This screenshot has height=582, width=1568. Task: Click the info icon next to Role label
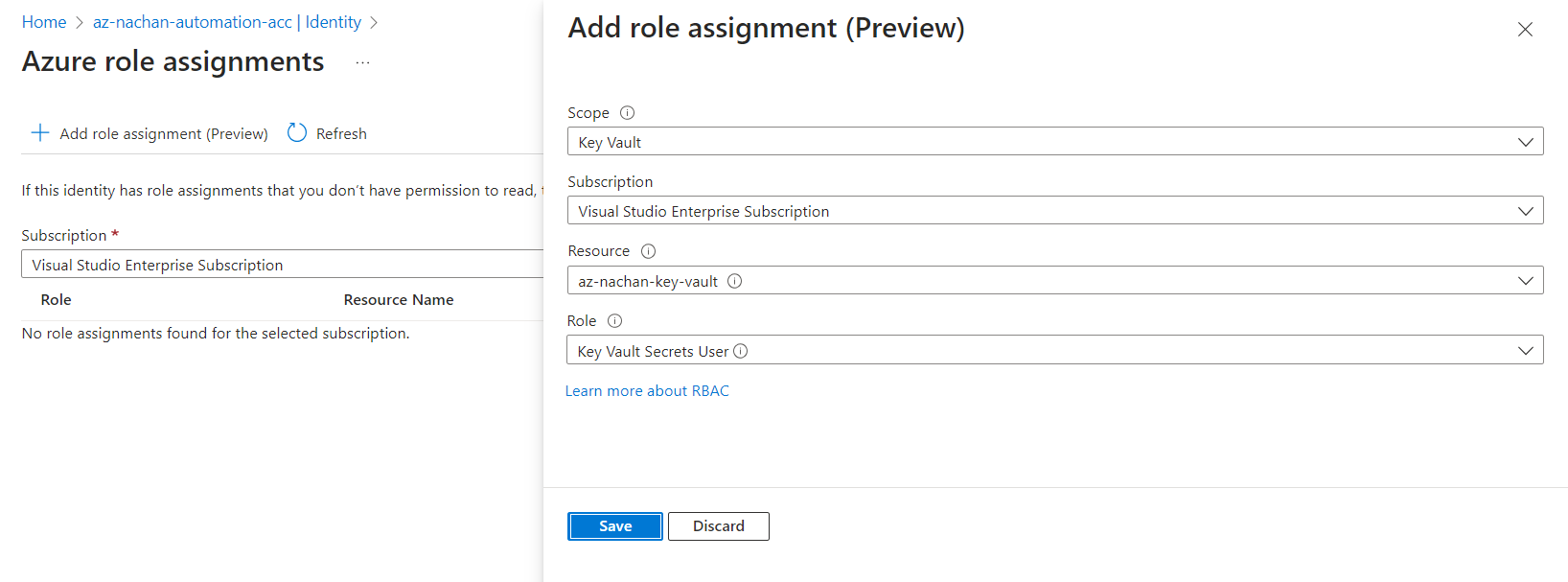pyautogui.click(x=614, y=321)
